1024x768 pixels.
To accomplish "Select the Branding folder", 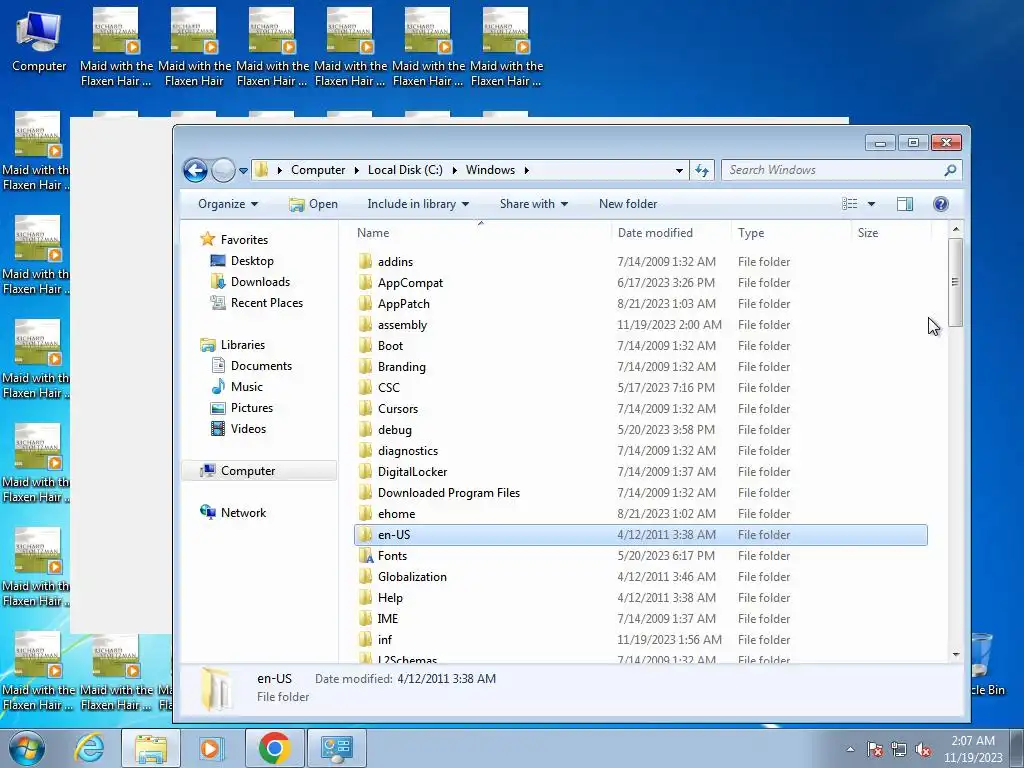I will pos(402,366).
